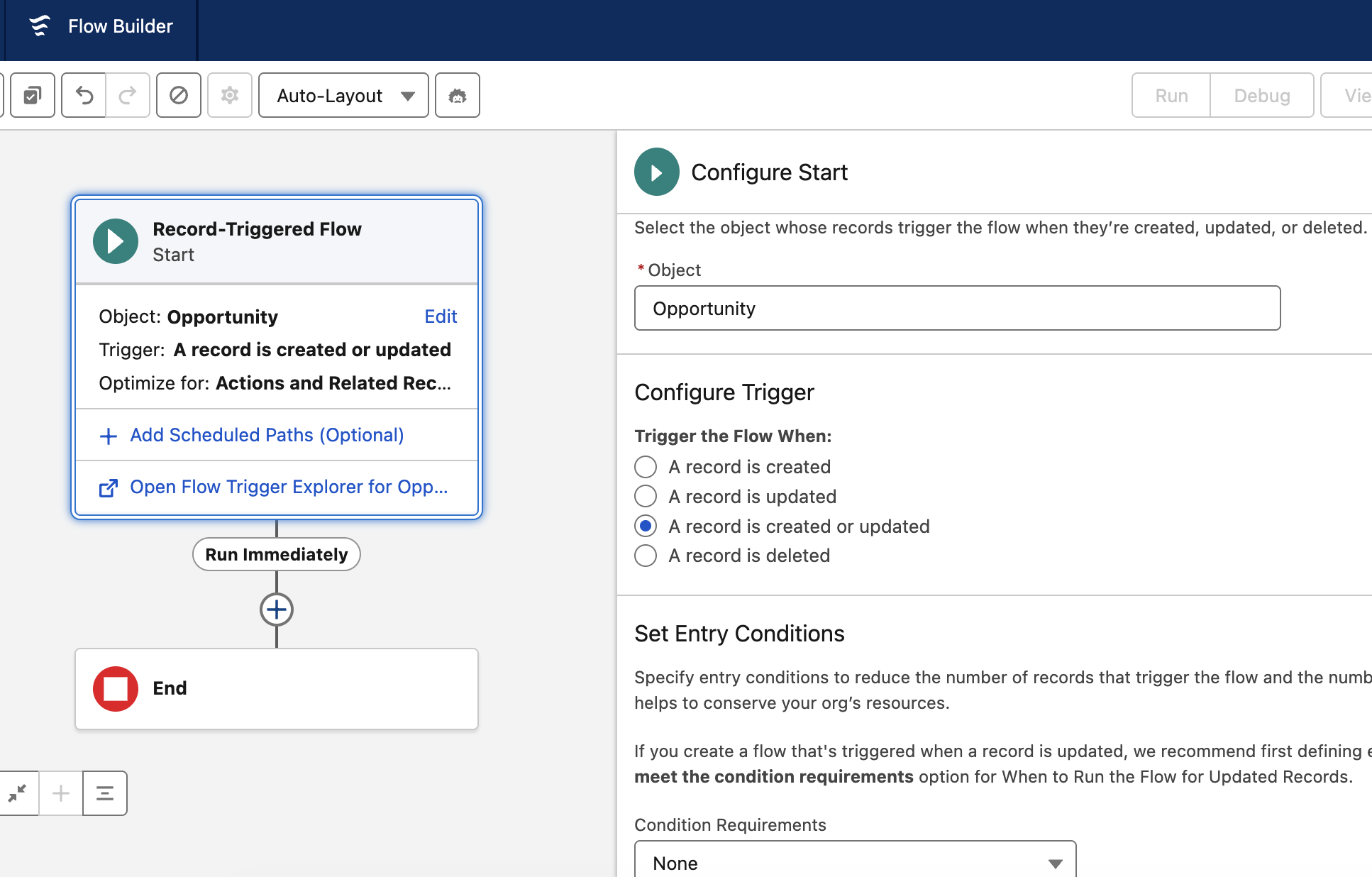Viewport: 1372px width, 877px height.
Task: Click the Run Immediately path label
Action: (277, 554)
